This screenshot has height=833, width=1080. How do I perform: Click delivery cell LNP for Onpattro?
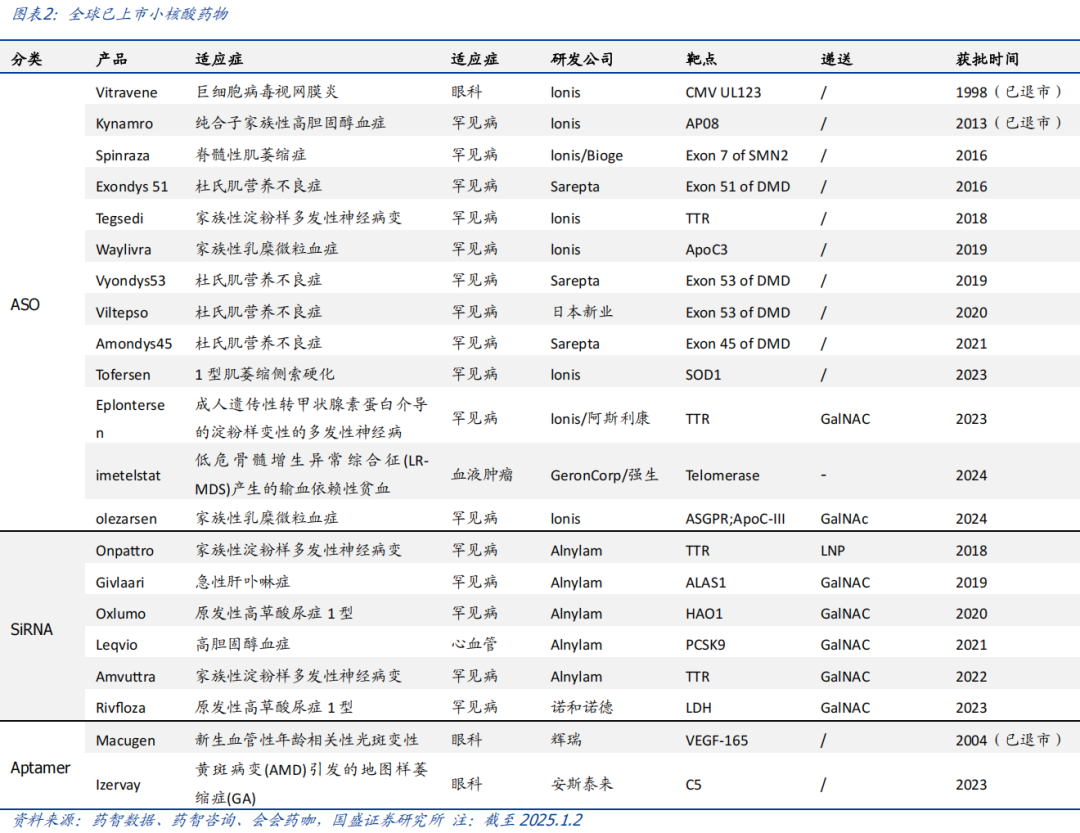click(x=833, y=551)
